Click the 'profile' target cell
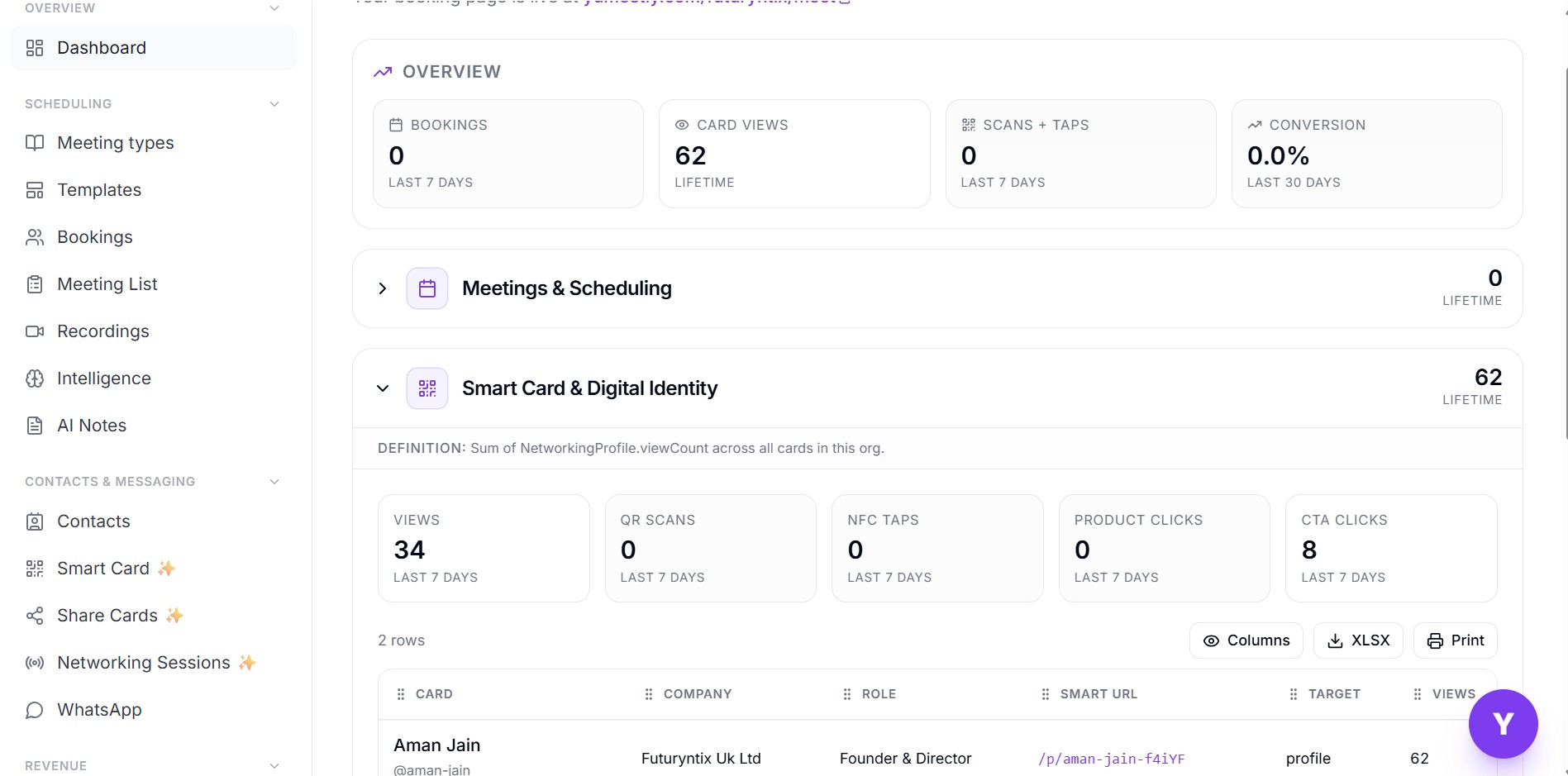Screen dimensions: 1568x776 pos(1308,759)
